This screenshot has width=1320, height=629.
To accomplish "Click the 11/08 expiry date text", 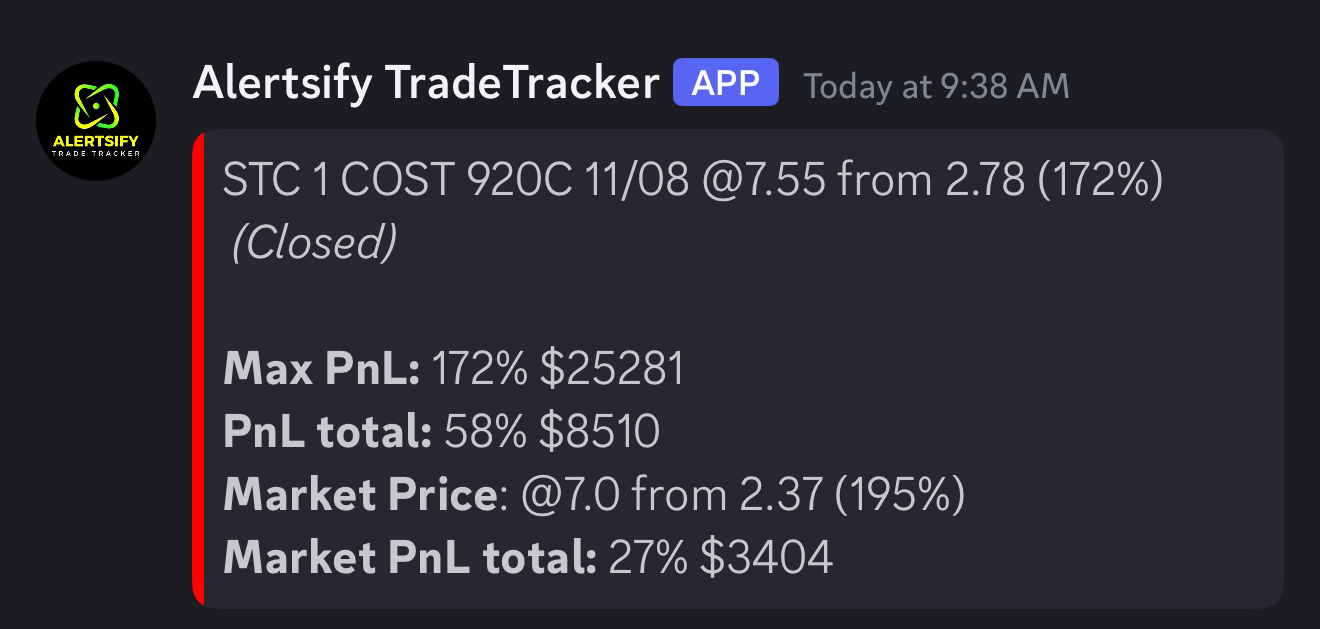I will (x=637, y=181).
